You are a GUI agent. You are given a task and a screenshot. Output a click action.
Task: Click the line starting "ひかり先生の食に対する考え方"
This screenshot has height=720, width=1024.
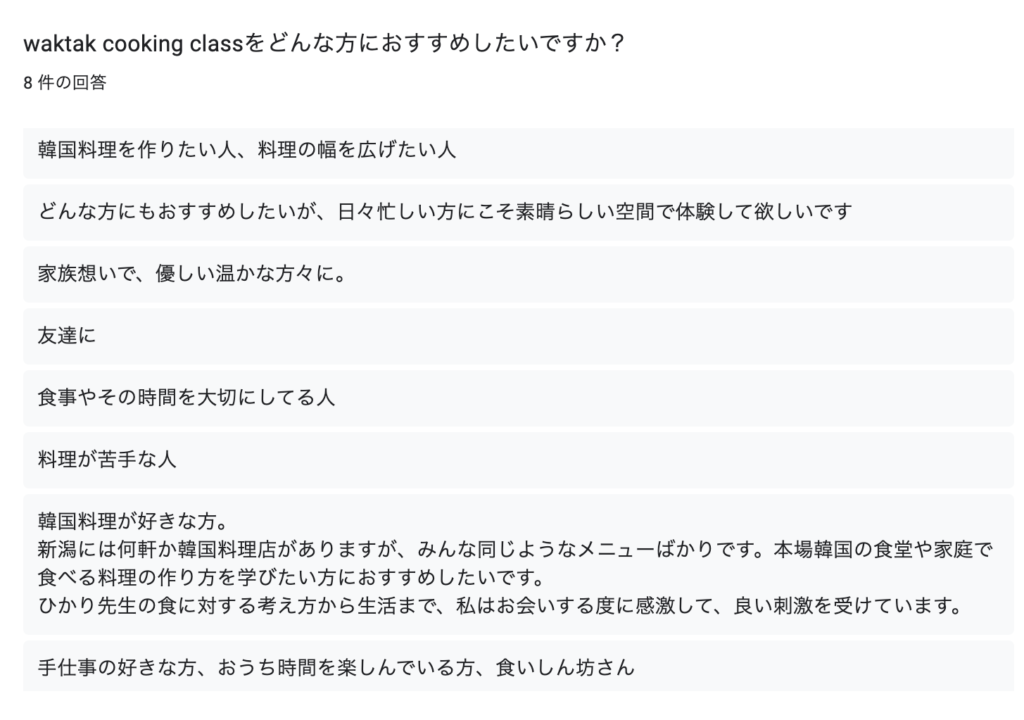(x=500, y=606)
